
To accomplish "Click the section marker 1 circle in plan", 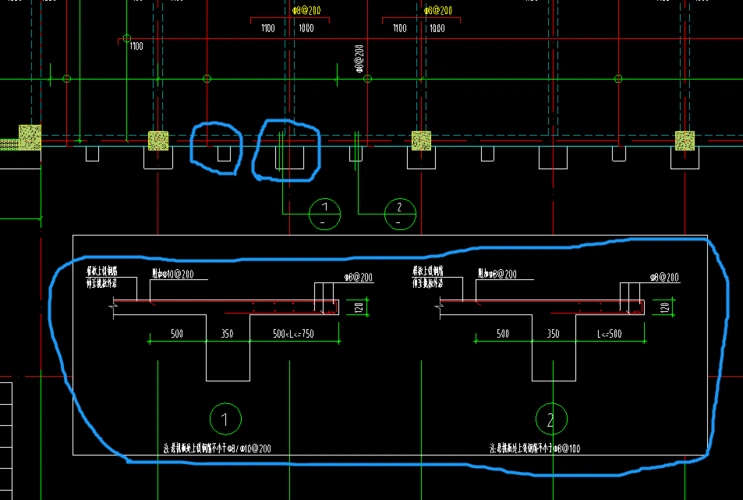I will [x=325, y=211].
